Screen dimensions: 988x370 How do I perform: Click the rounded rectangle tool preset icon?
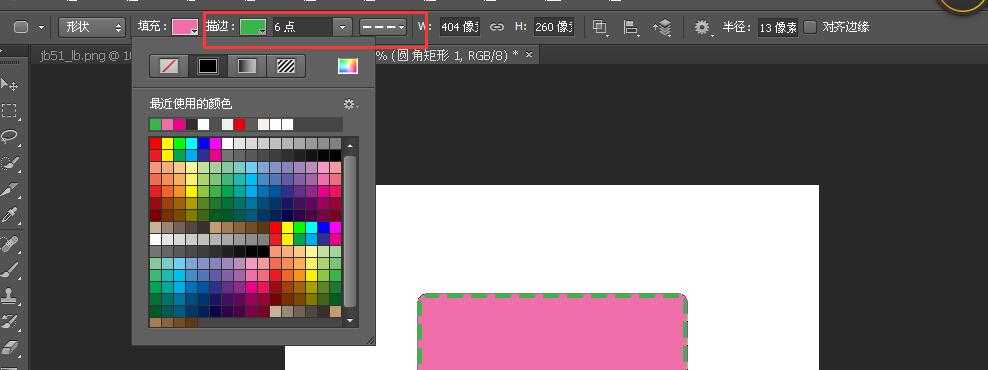(21, 27)
